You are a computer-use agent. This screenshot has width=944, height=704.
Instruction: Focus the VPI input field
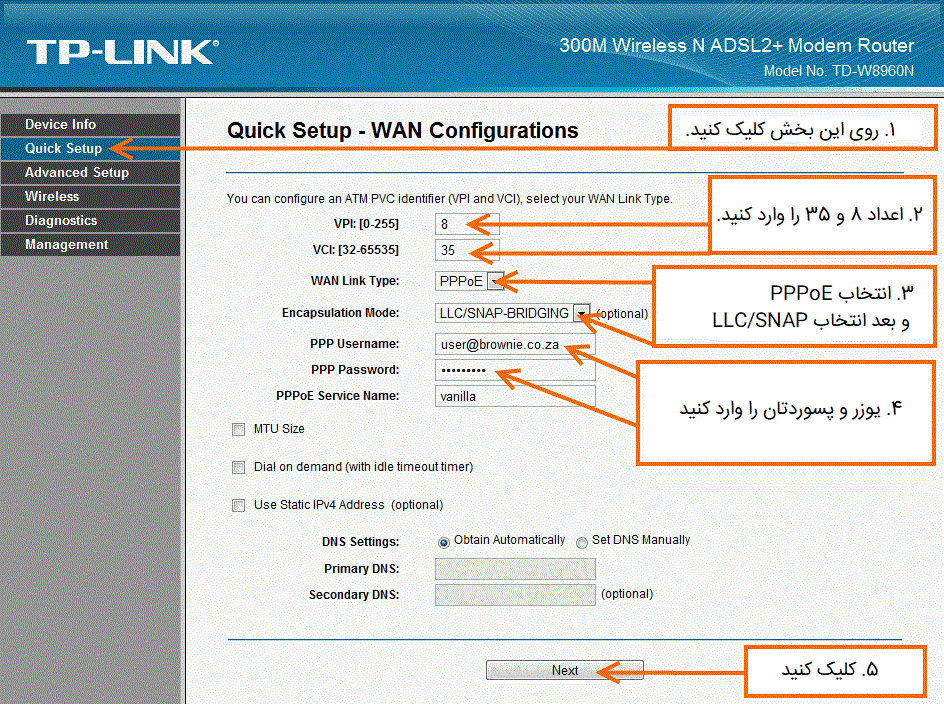[467, 224]
